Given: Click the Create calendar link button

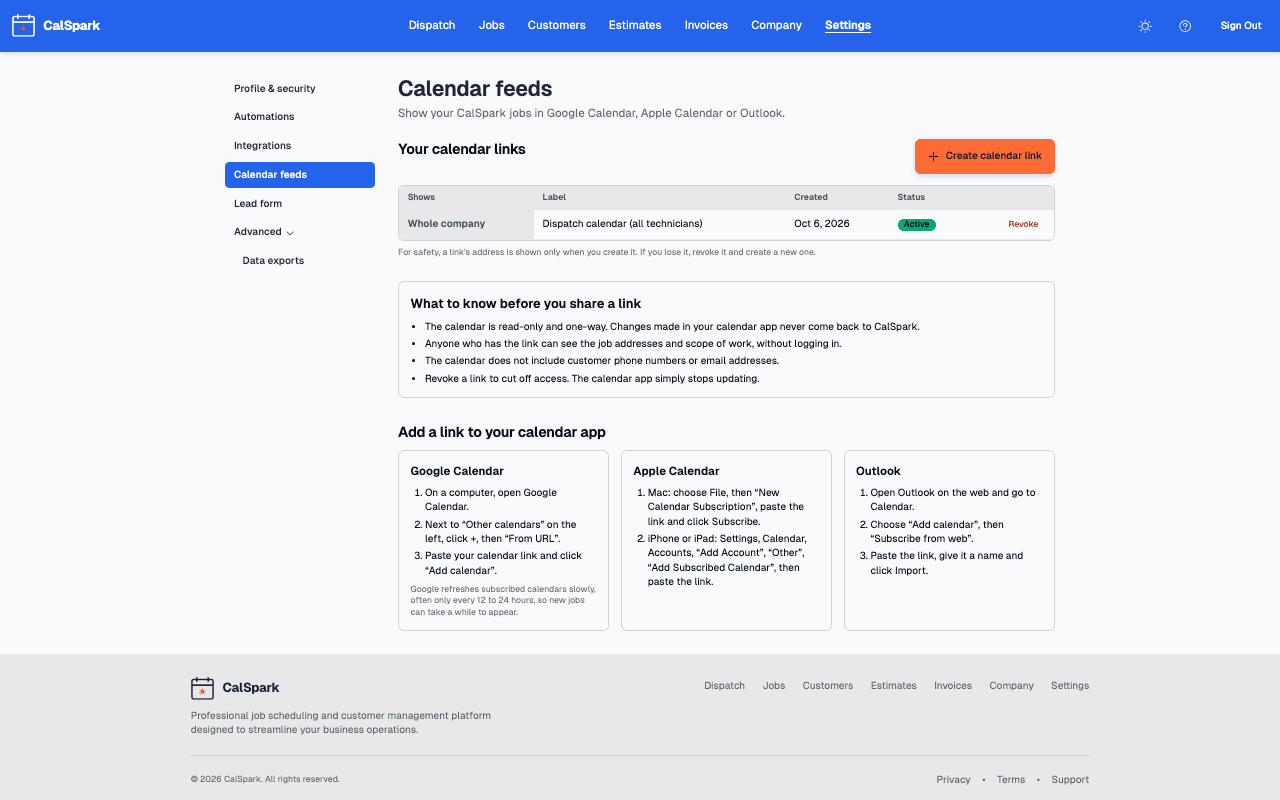Looking at the screenshot, I should pos(985,156).
